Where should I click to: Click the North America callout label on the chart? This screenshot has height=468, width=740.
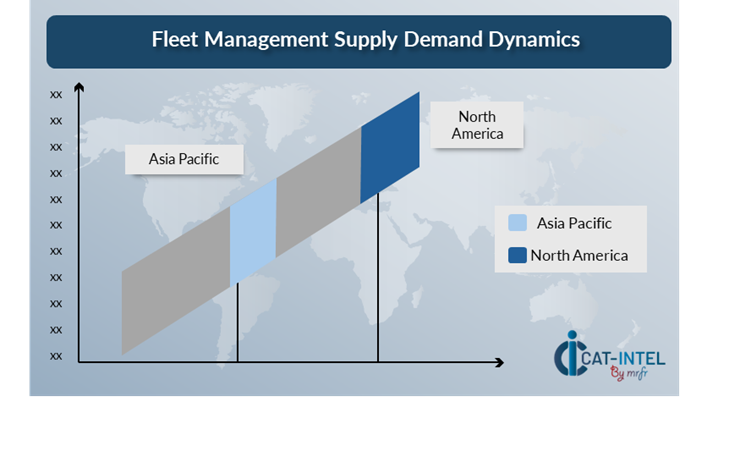pyautogui.click(x=477, y=125)
